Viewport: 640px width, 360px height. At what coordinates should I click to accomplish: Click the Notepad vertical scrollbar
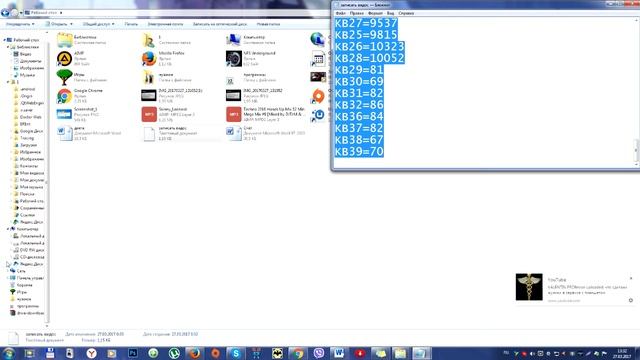click(x=636, y=92)
